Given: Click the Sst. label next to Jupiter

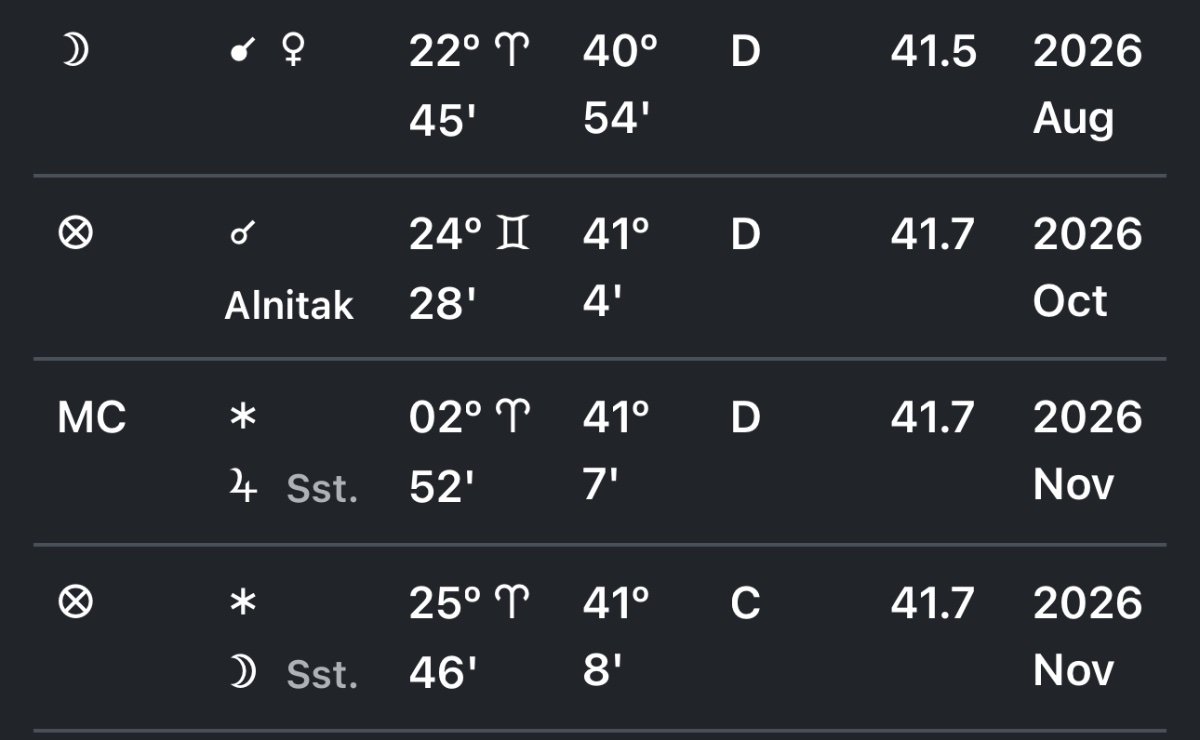Looking at the screenshot, I should tap(322, 490).
